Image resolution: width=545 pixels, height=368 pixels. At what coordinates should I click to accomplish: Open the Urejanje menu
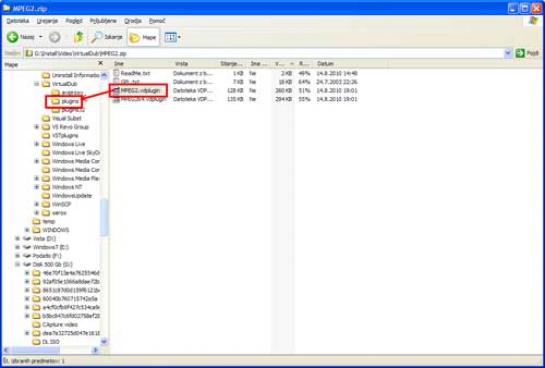47,21
